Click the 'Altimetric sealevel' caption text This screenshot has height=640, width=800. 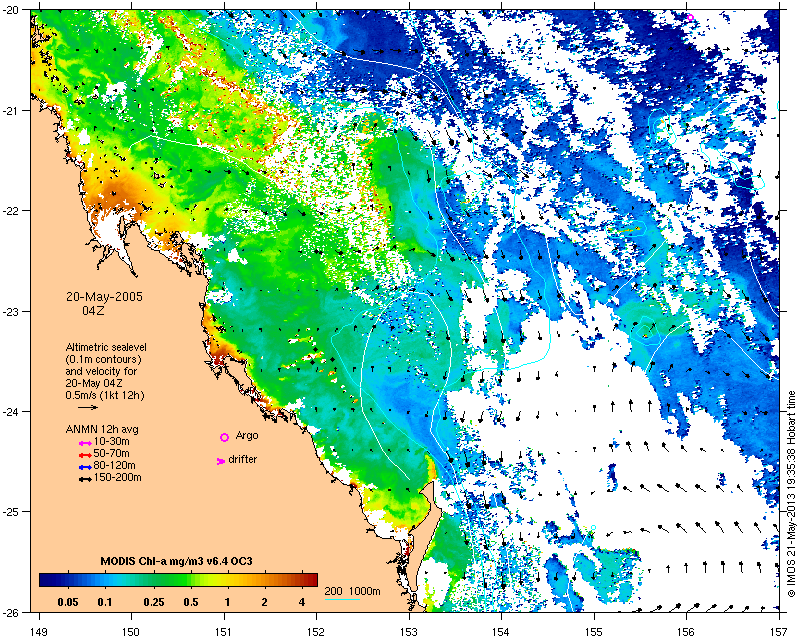pos(106,347)
